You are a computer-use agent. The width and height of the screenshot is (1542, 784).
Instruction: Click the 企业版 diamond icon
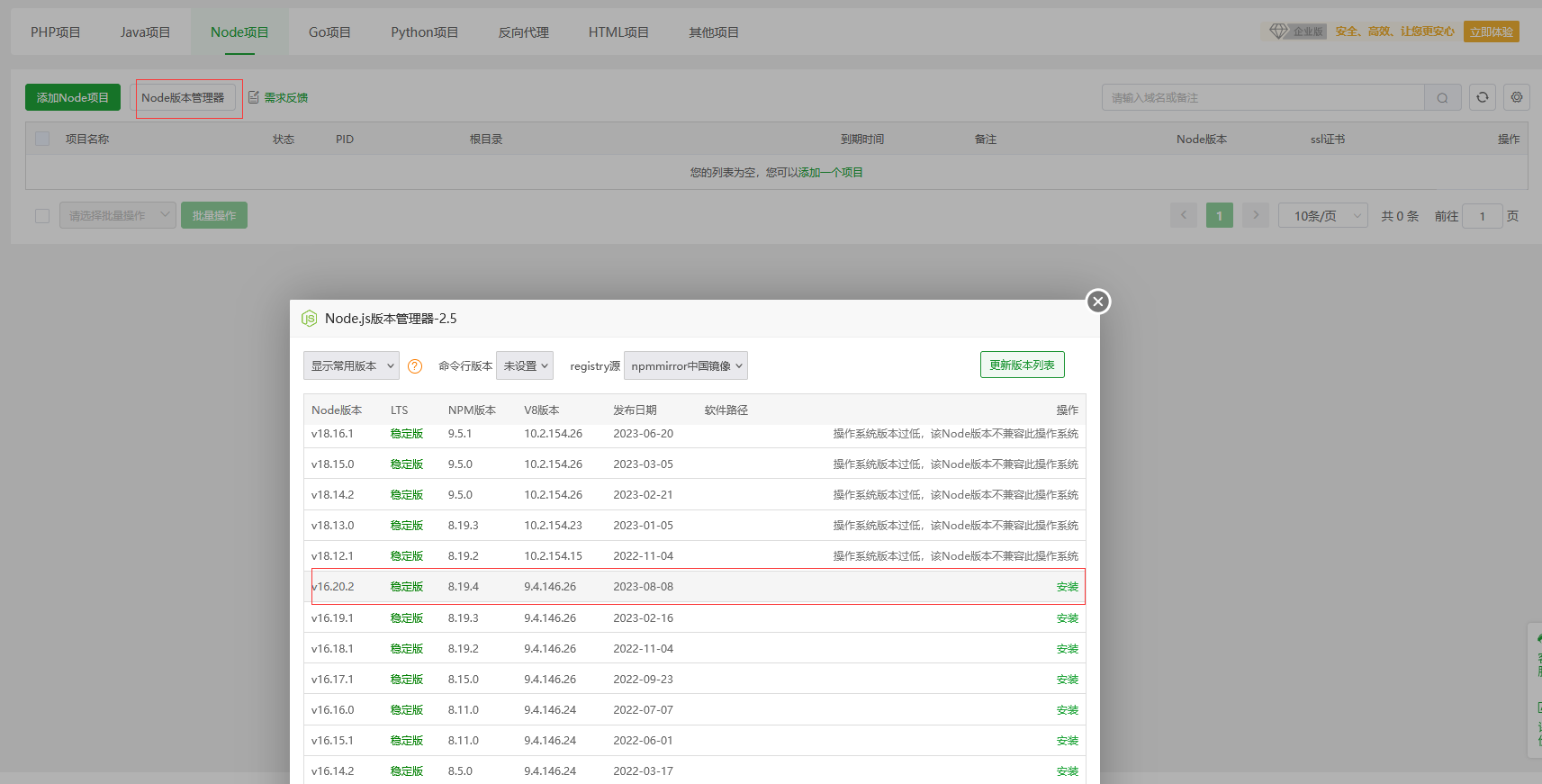(1278, 32)
